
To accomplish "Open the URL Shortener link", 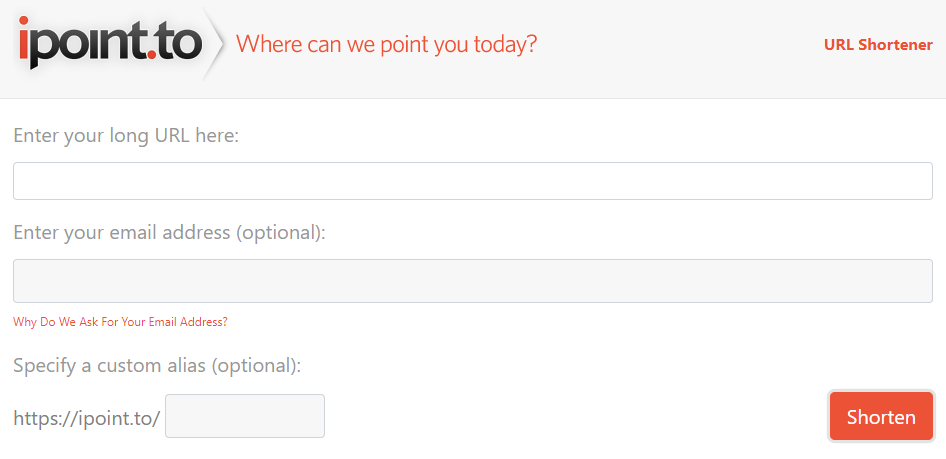I will coord(877,45).
